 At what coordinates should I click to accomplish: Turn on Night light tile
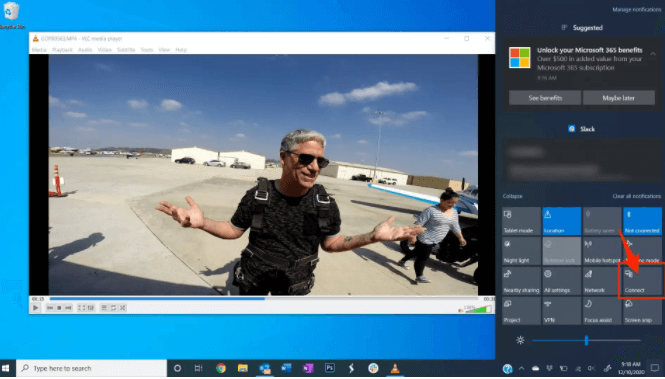click(x=521, y=252)
